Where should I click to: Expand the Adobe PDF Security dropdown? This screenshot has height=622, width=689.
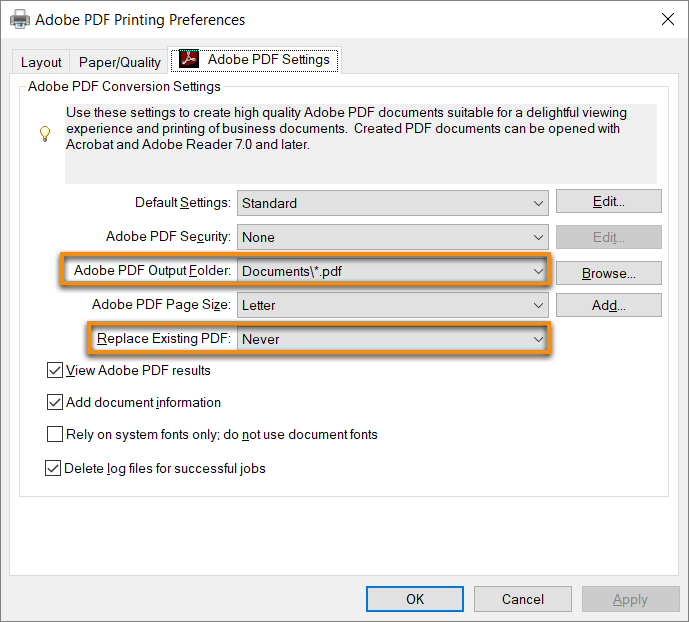click(x=393, y=237)
